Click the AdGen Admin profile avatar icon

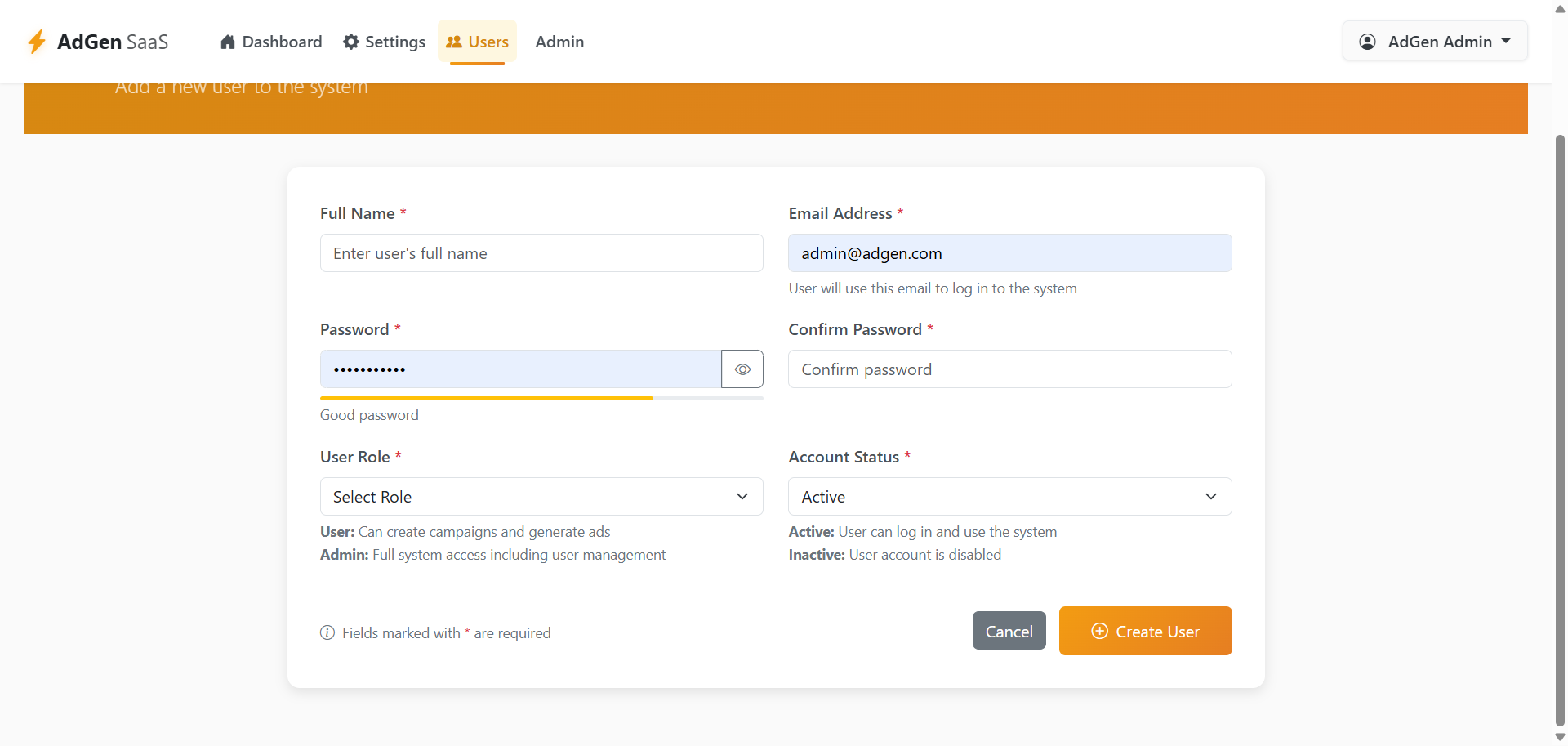click(1367, 42)
